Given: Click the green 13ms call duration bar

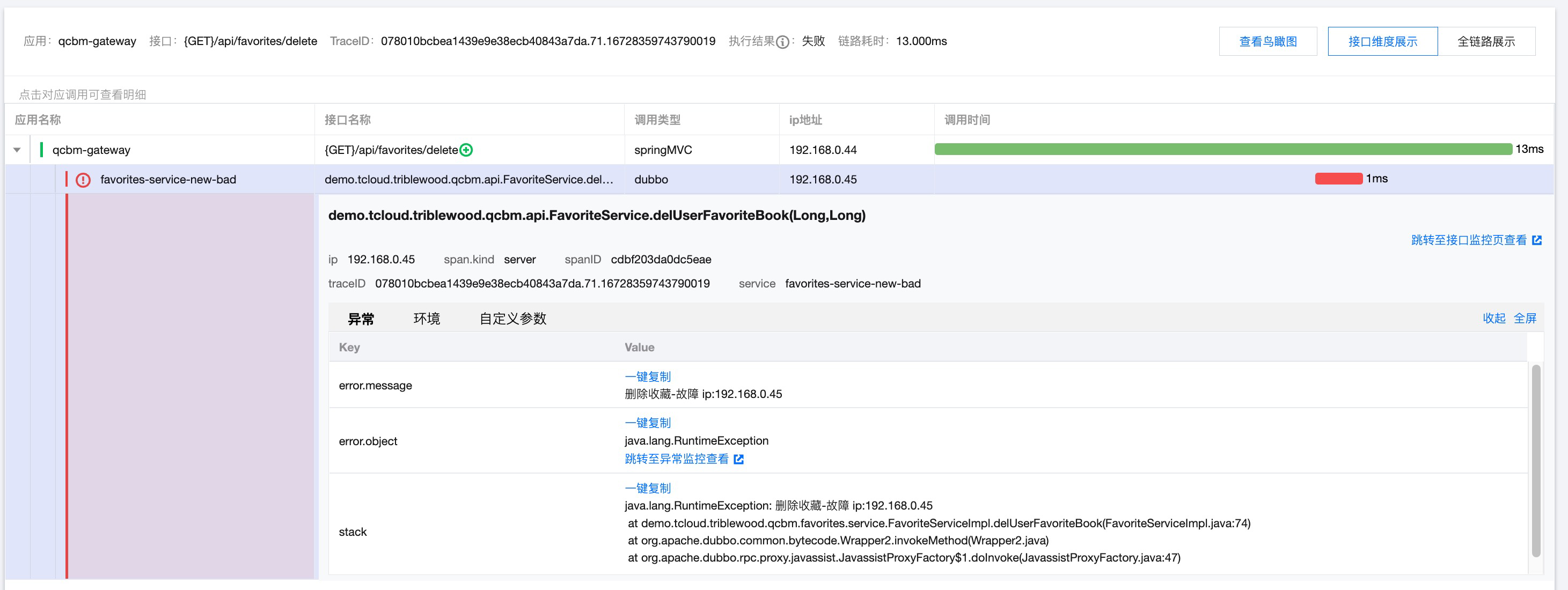Looking at the screenshot, I should click(1223, 149).
